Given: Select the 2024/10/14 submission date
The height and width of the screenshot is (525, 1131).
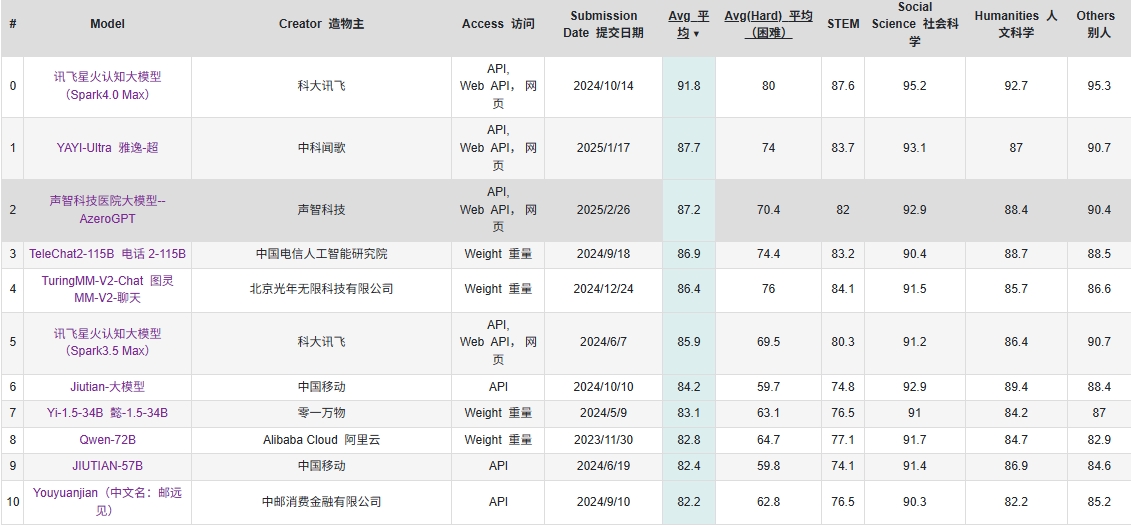Looking at the screenshot, I should pos(604,86).
